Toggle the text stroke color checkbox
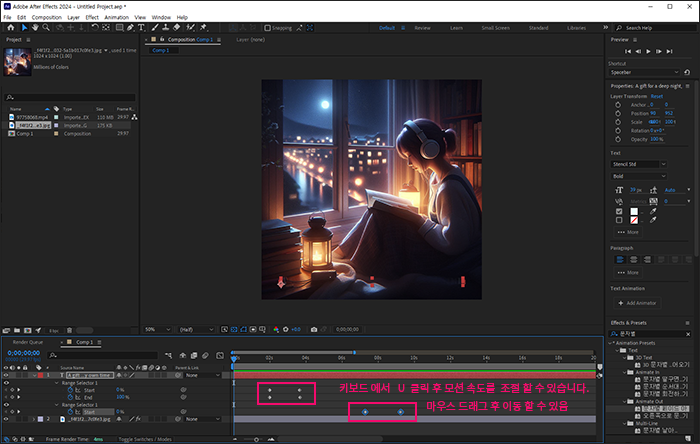Viewport: 700px width, 444px height. point(619,220)
